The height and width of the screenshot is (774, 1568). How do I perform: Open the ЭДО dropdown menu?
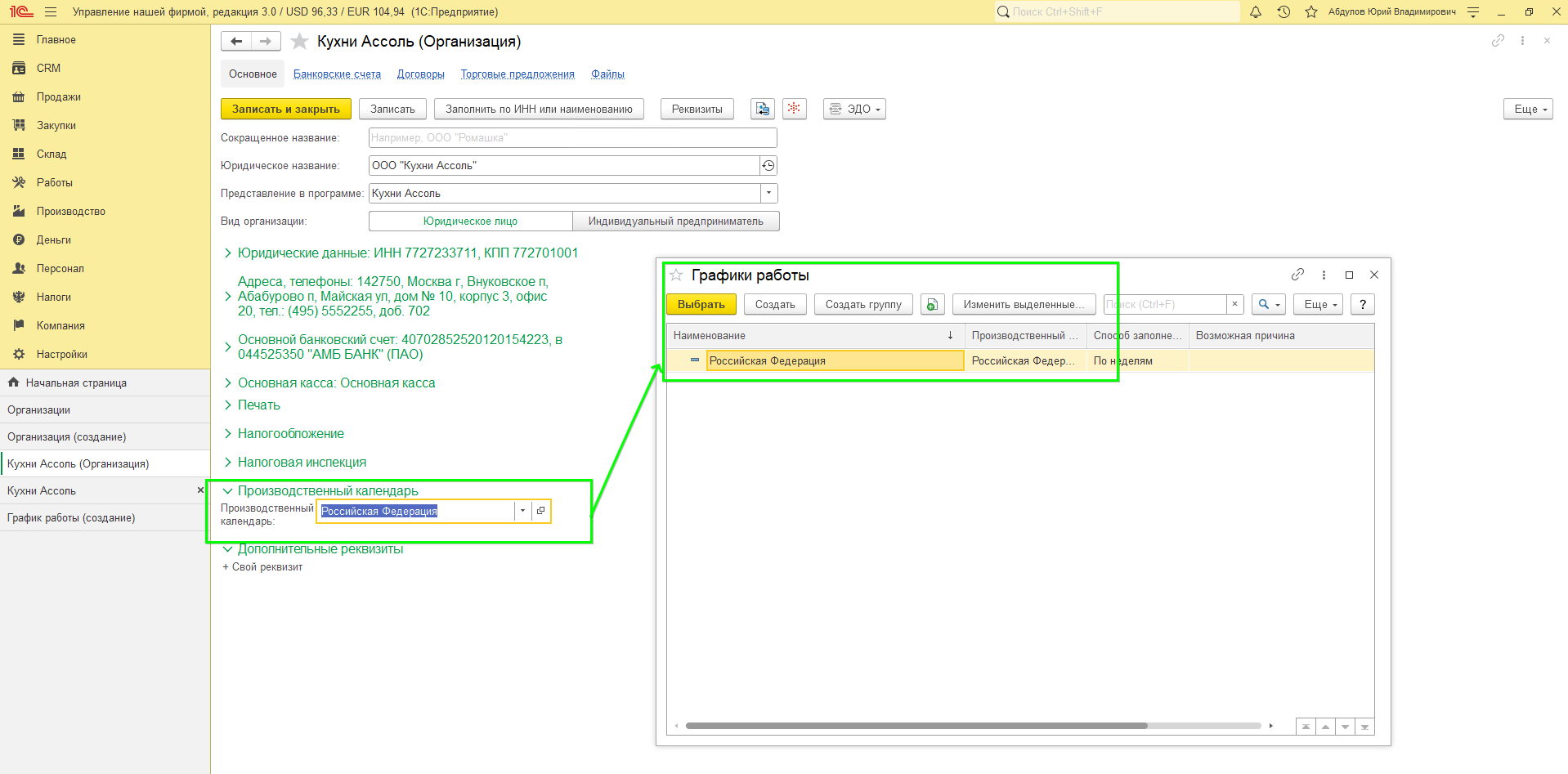(x=854, y=109)
